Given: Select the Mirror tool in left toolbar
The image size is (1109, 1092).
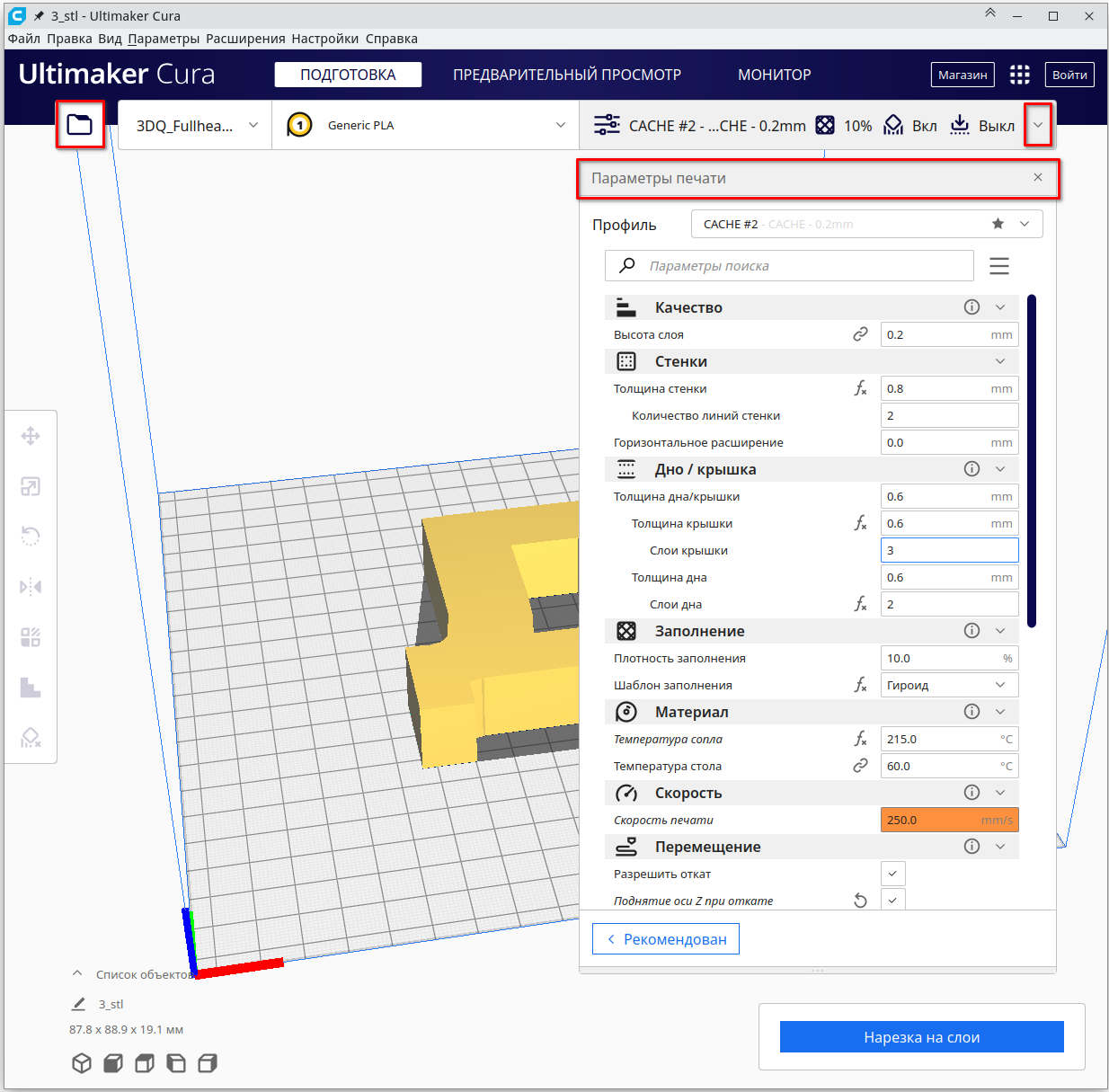Looking at the screenshot, I should pos(31,587).
